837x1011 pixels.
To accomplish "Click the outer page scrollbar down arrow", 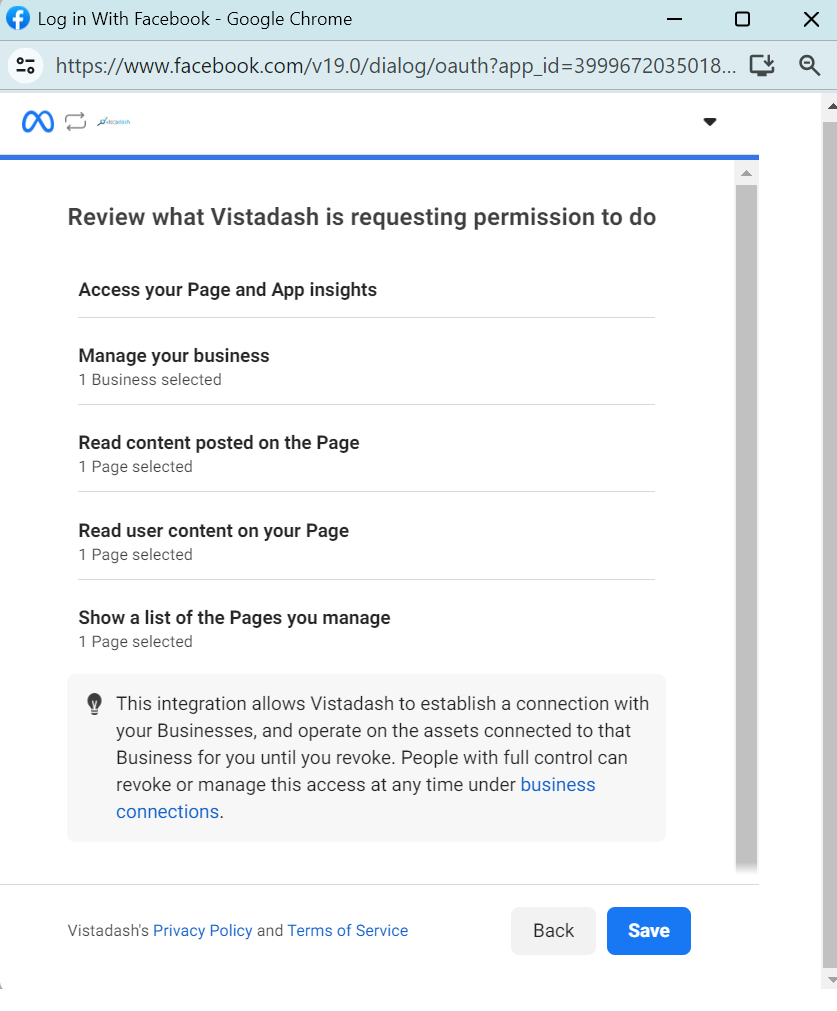I will click(831, 979).
